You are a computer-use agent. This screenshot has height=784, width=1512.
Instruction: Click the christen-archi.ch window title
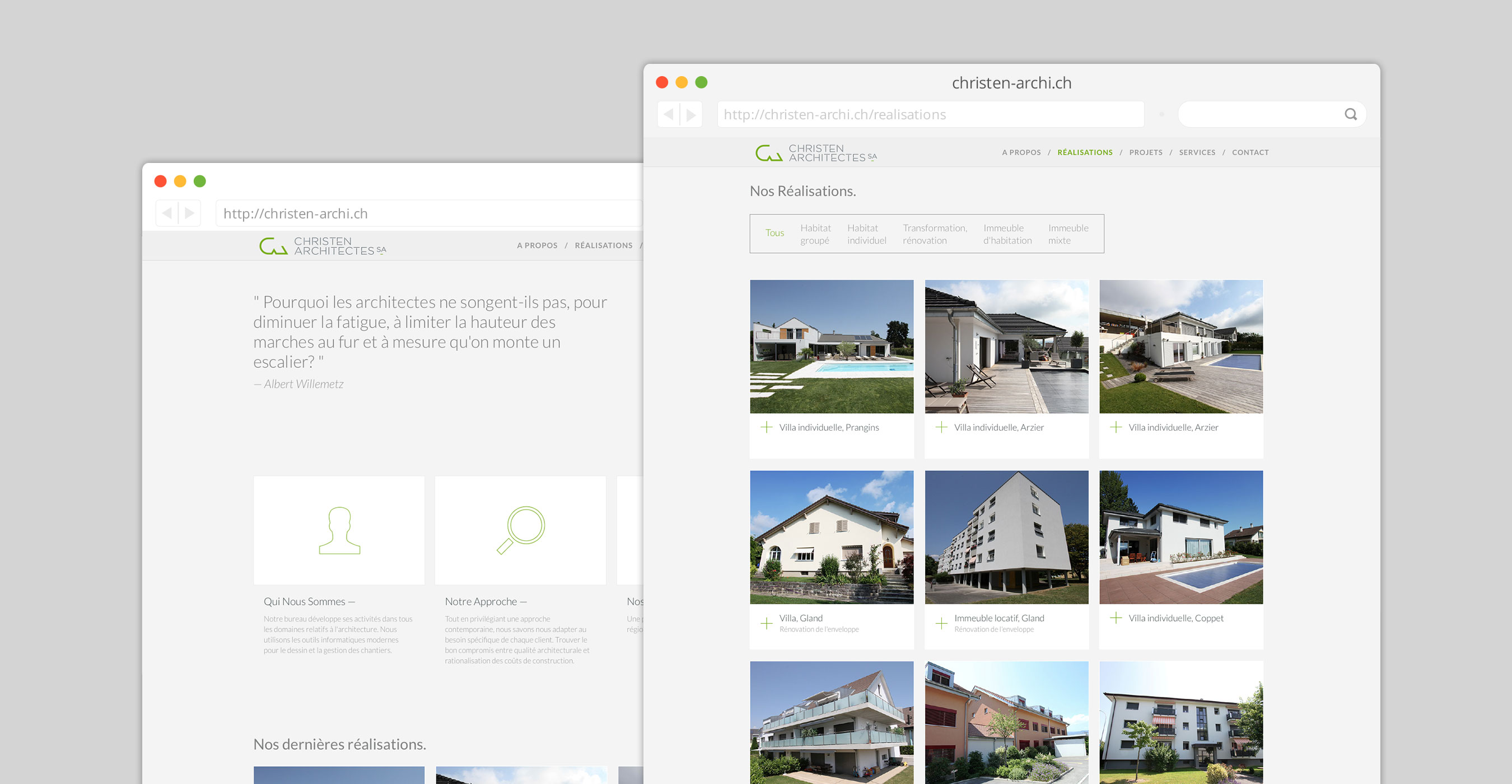point(1011,83)
